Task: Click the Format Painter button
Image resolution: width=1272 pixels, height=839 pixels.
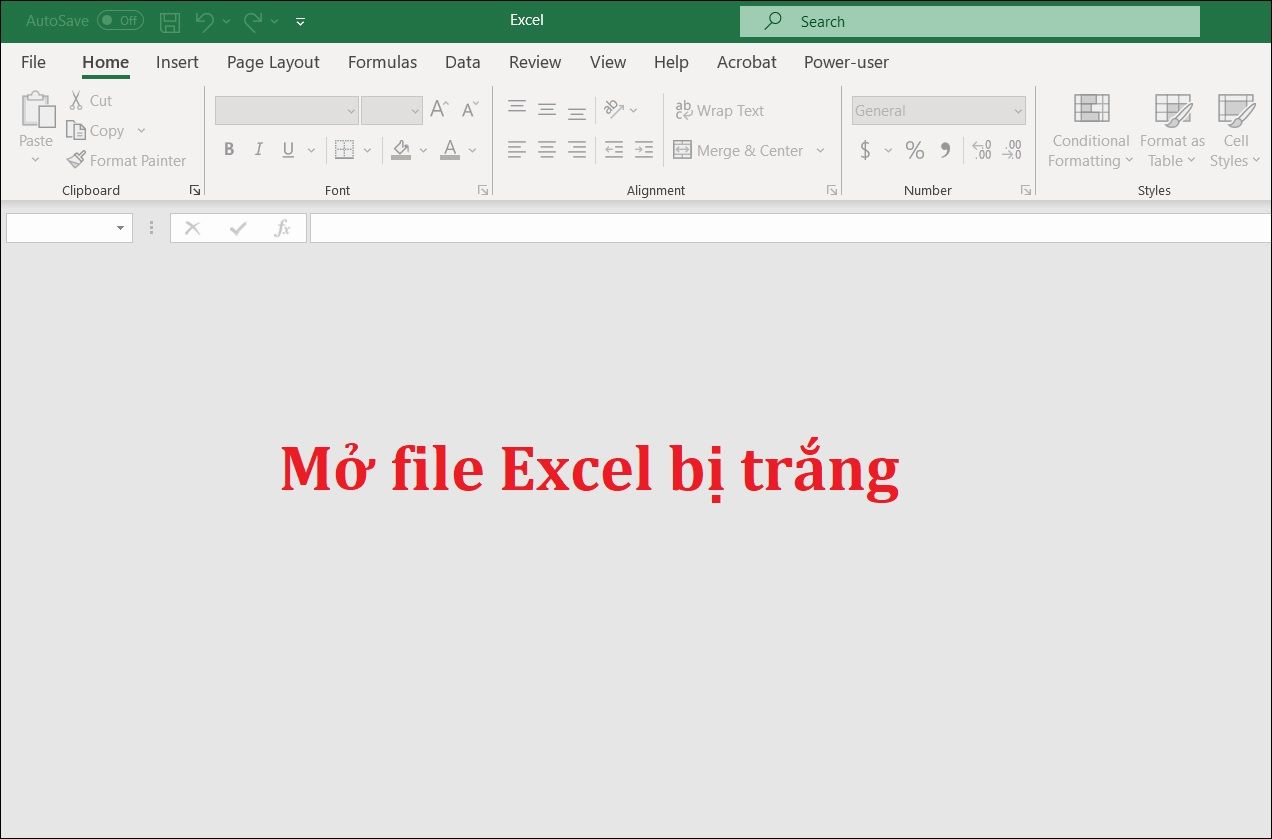Action: coord(127,160)
